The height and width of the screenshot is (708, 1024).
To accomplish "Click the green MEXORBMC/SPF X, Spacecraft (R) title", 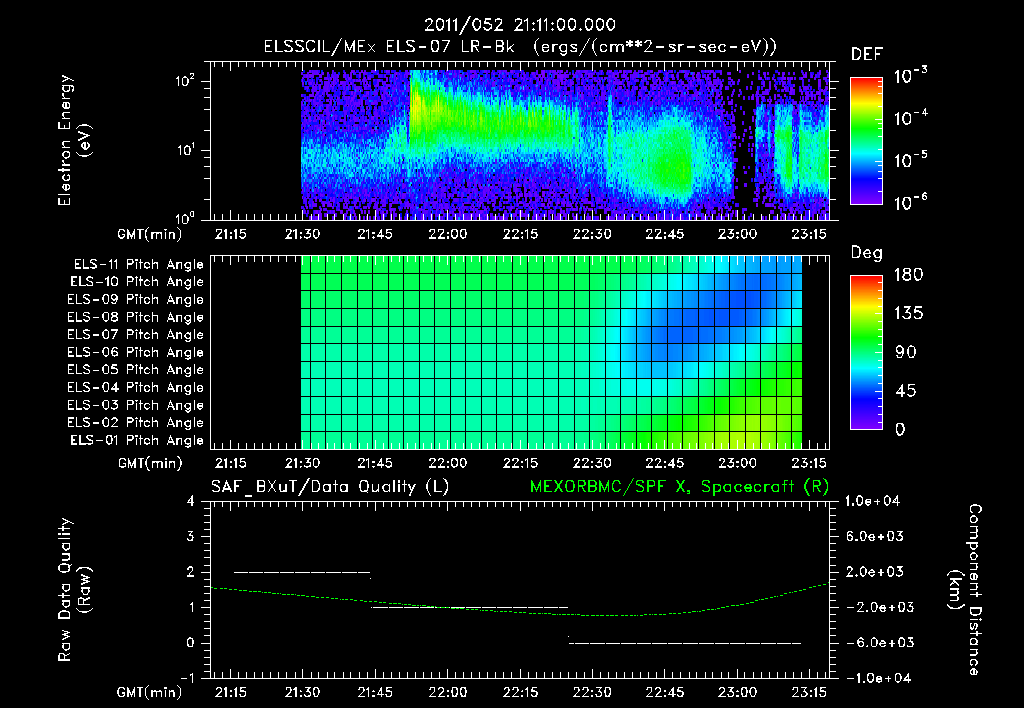I will (x=679, y=487).
